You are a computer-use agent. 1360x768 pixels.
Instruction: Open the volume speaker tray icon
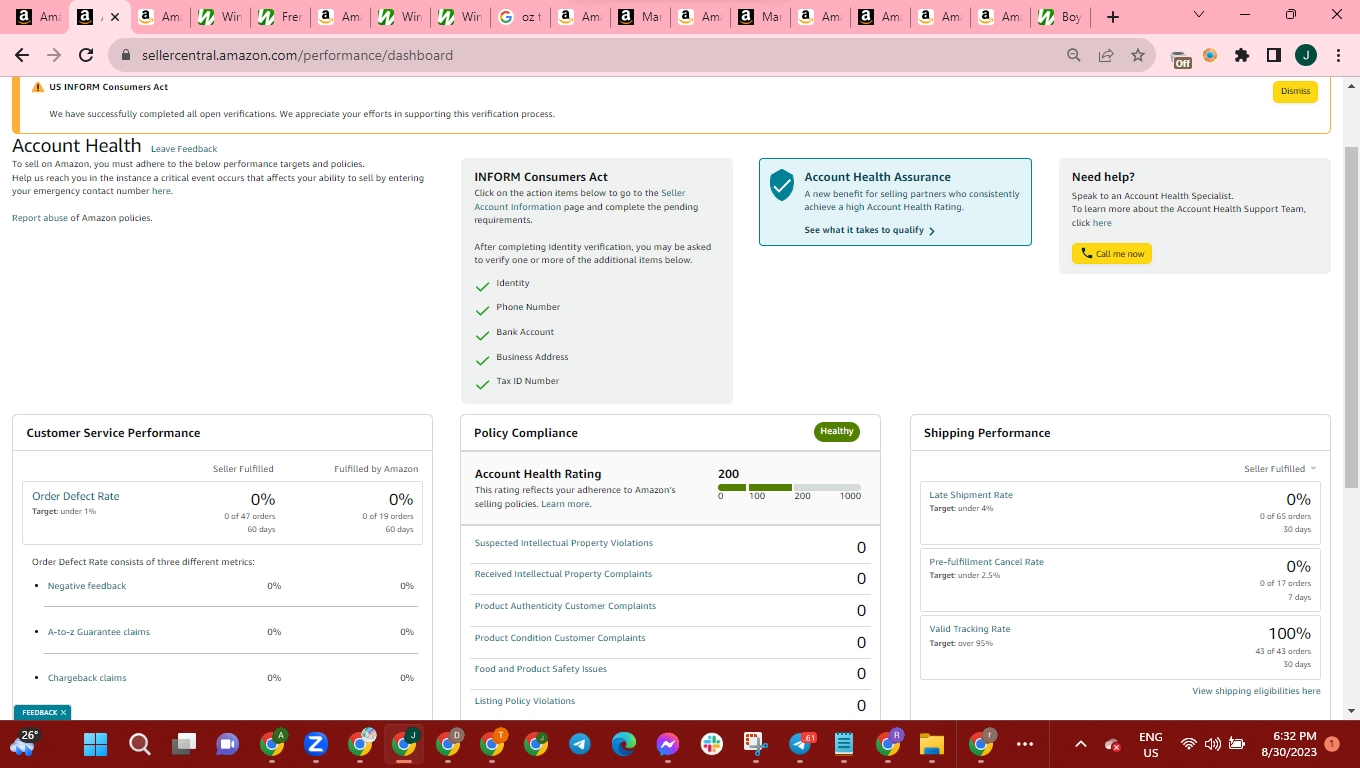tap(1213, 744)
